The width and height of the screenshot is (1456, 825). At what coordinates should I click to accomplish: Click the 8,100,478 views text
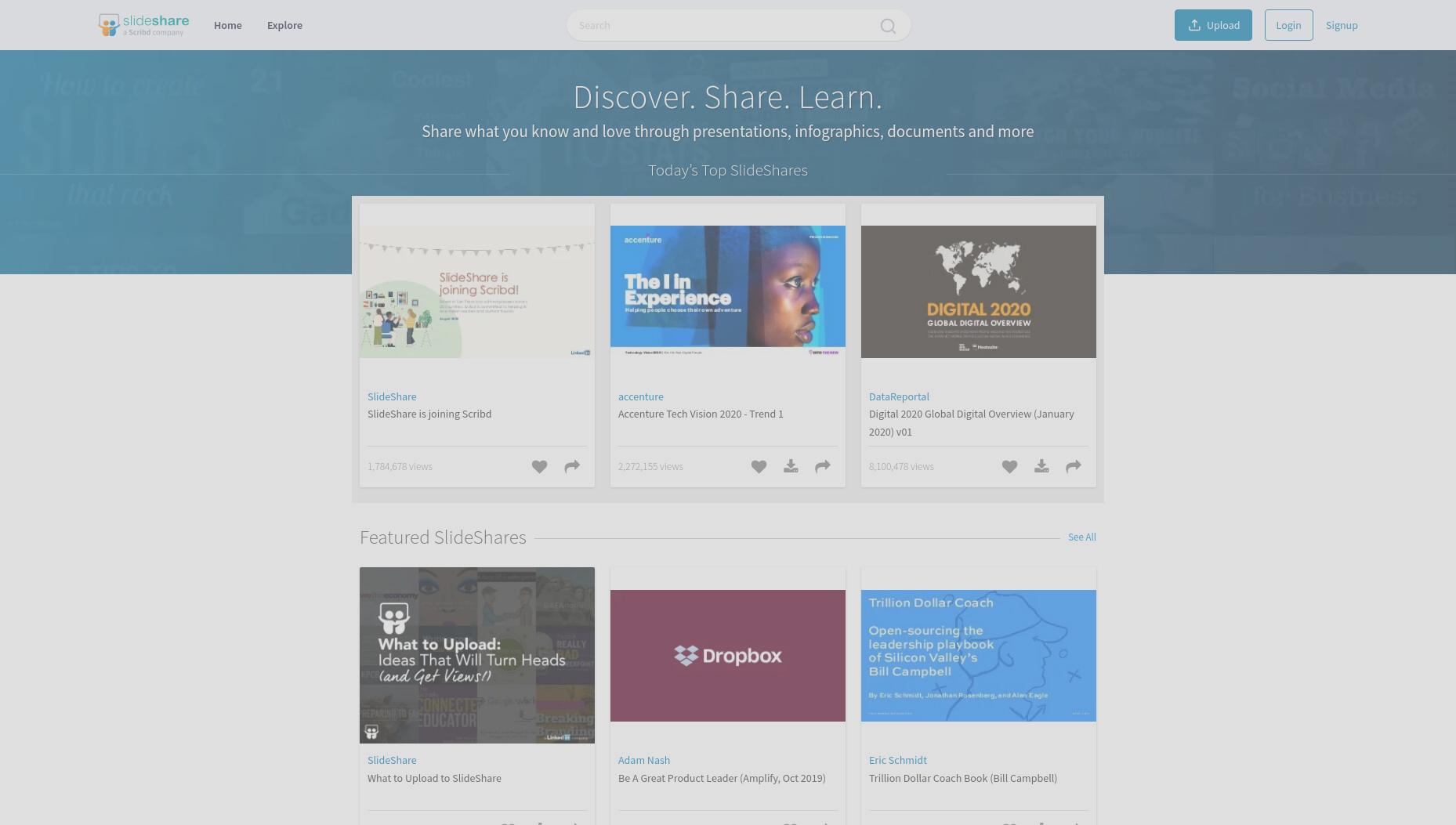(901, 466)
